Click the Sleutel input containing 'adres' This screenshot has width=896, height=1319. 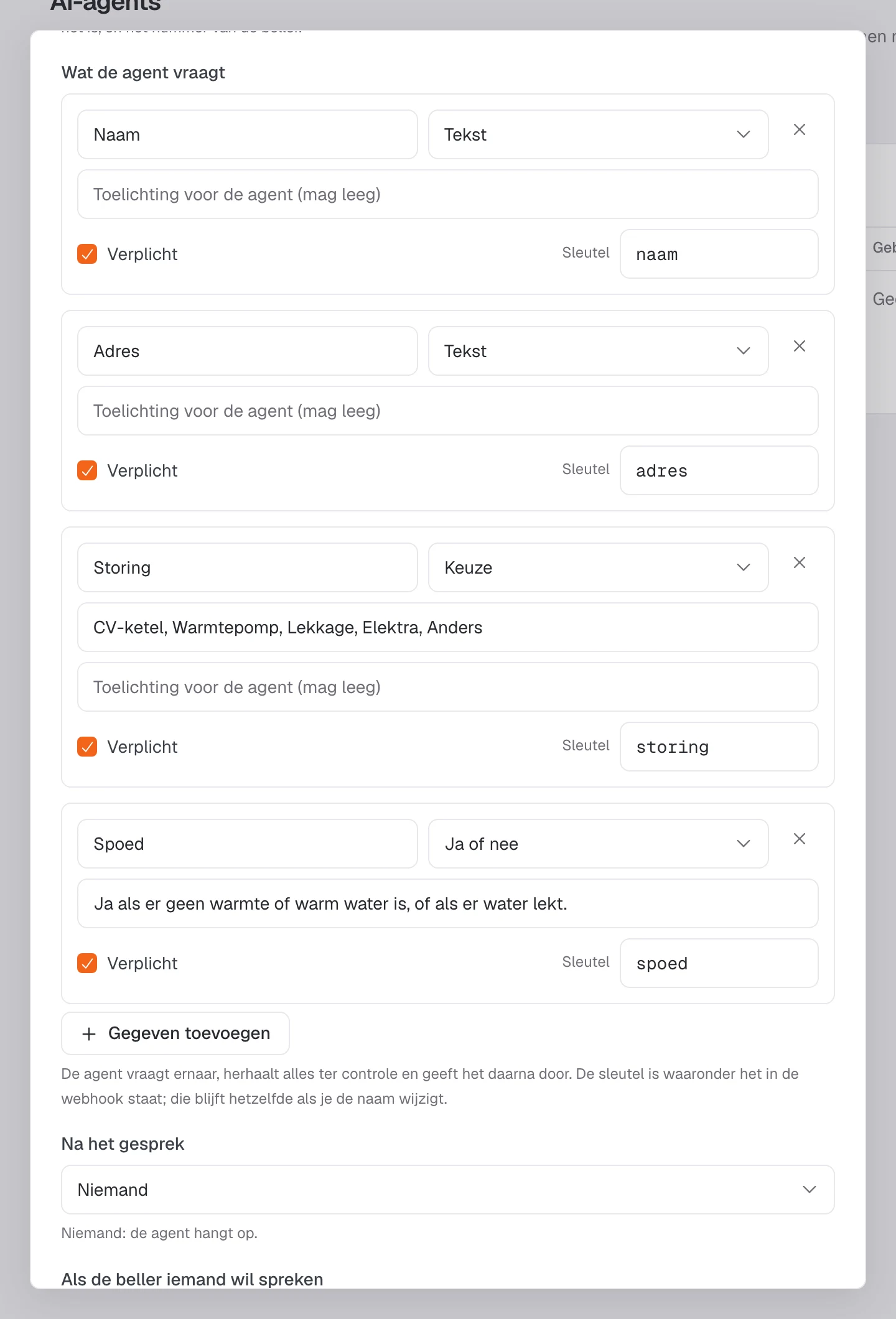tap(719, 470)
